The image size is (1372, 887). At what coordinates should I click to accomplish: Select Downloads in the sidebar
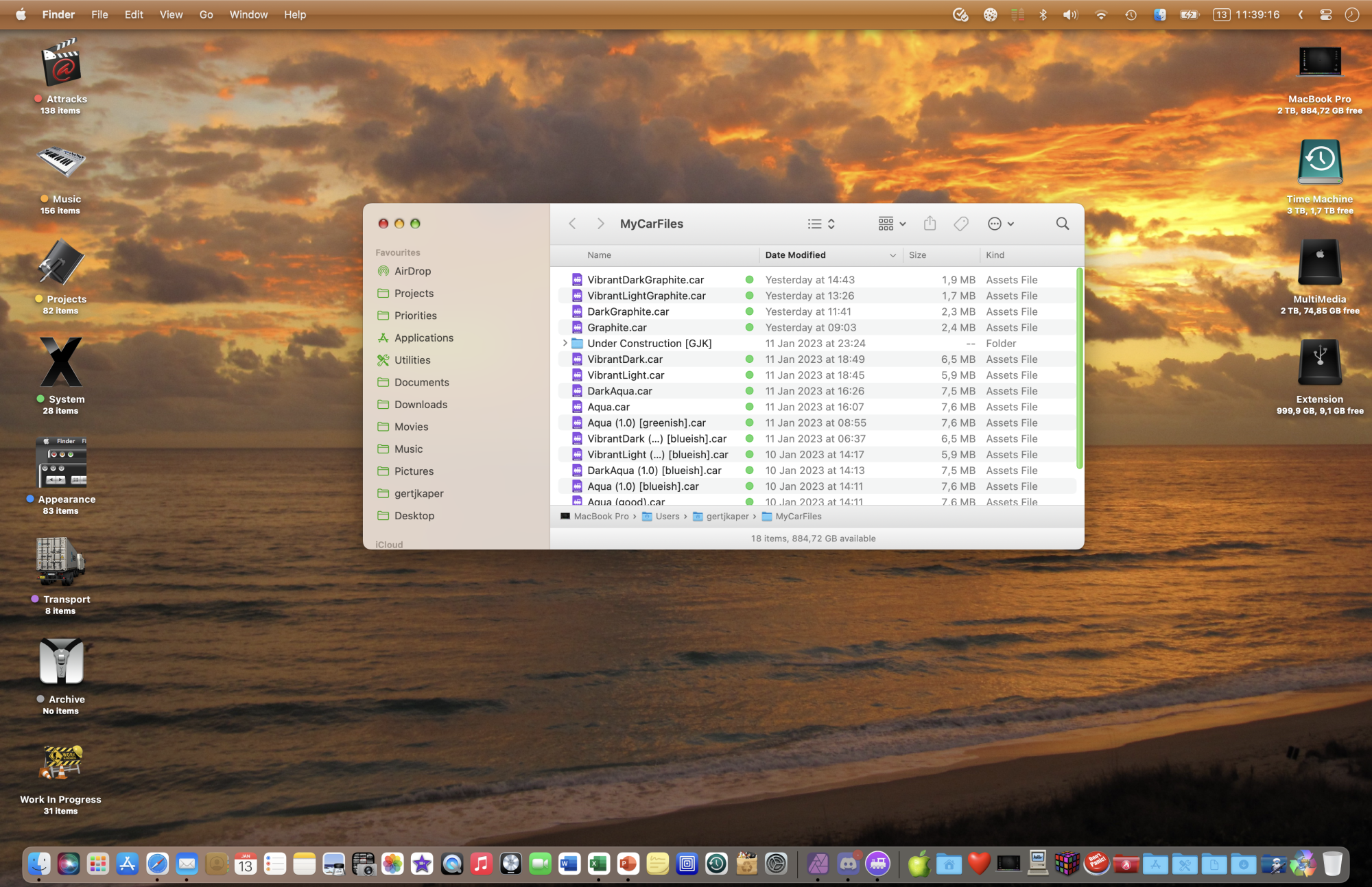point(421,405)
